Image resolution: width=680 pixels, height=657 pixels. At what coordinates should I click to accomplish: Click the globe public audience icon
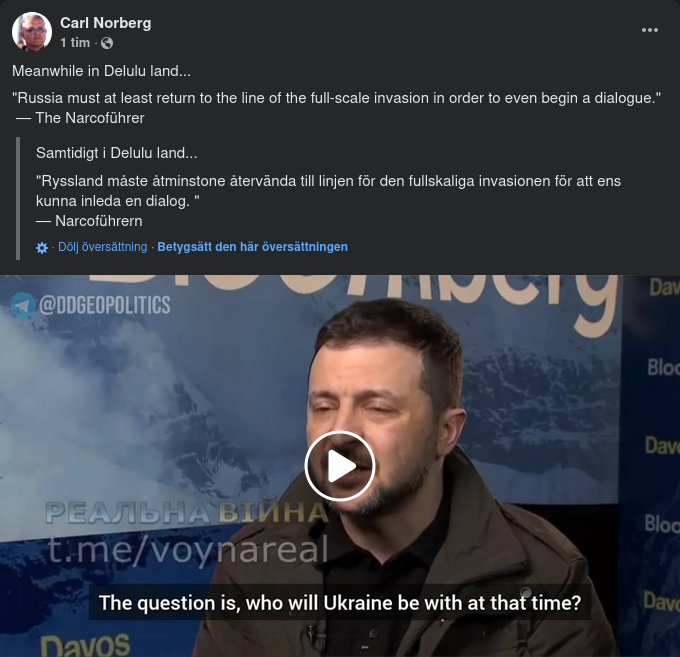point(107,43)
